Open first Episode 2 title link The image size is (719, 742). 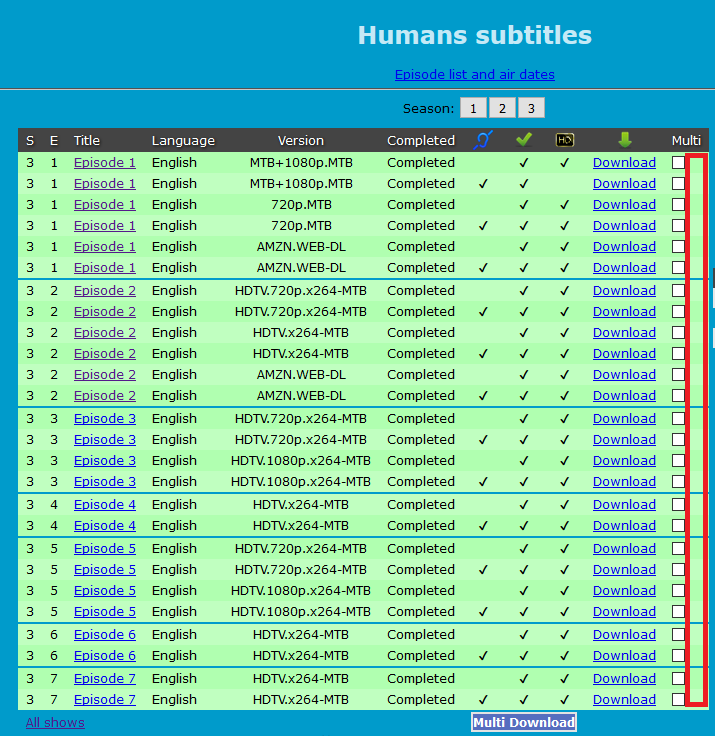tap(105, 291)
